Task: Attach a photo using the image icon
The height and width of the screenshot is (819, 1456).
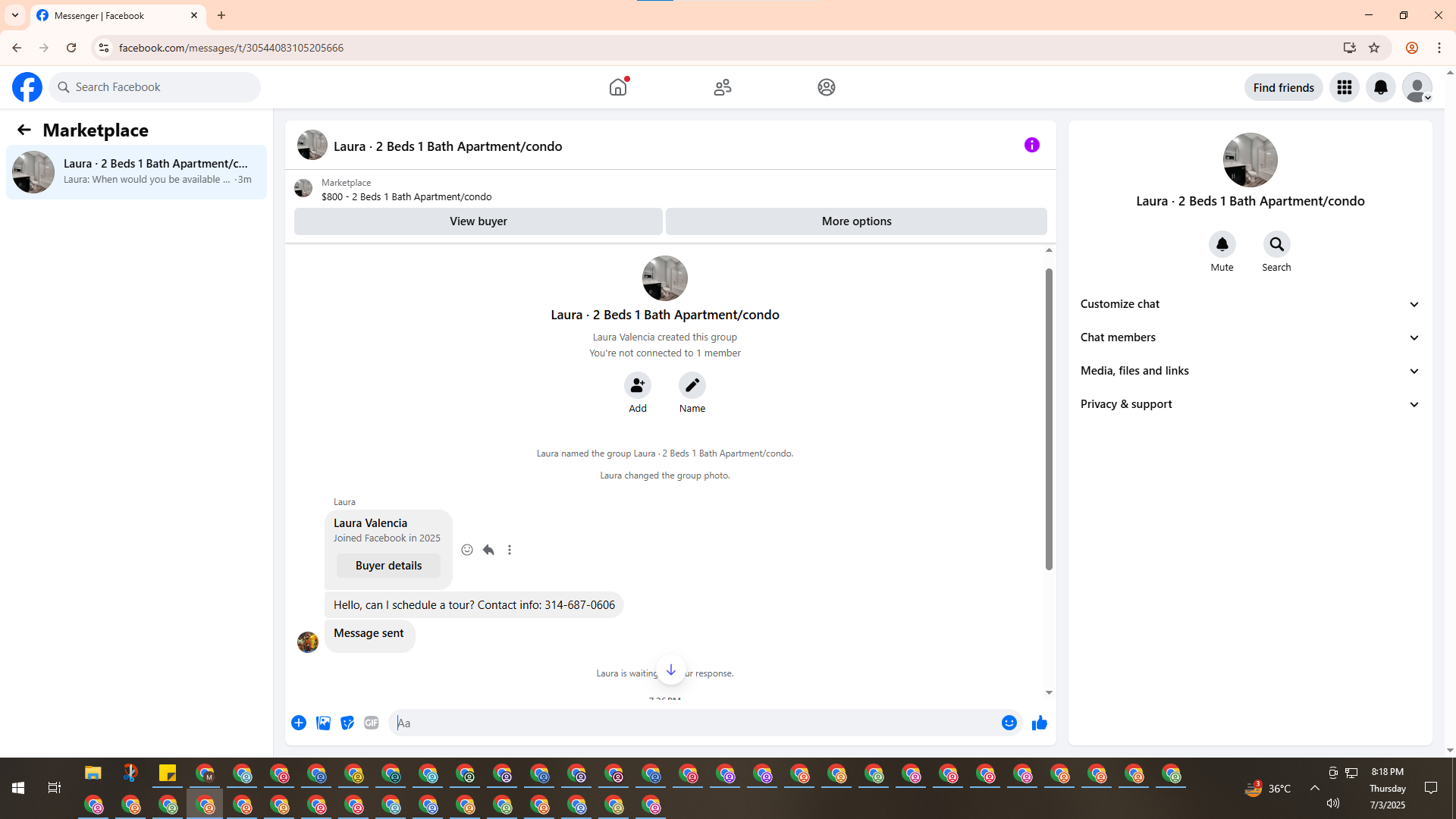Action: tap(323, 723)
